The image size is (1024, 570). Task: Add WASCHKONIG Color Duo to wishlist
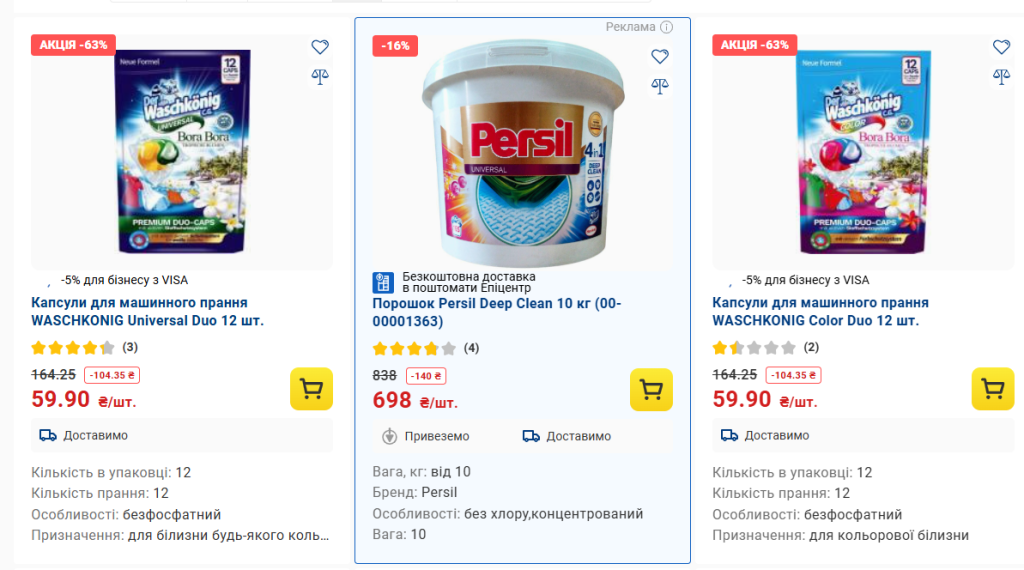pyautogui.click(x=1001, y=47)
